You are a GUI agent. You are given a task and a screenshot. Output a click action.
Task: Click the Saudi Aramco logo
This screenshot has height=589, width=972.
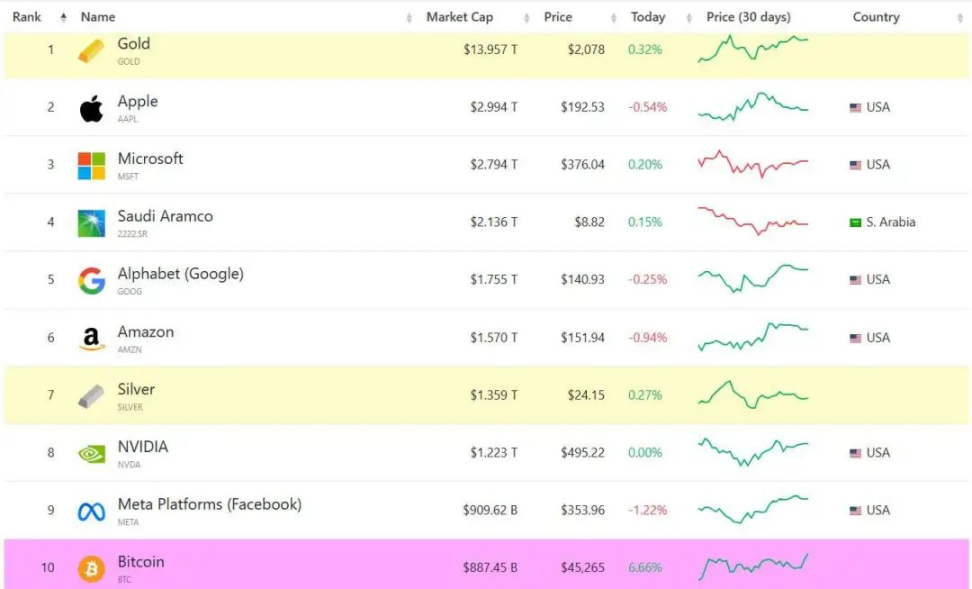point(91,223)
